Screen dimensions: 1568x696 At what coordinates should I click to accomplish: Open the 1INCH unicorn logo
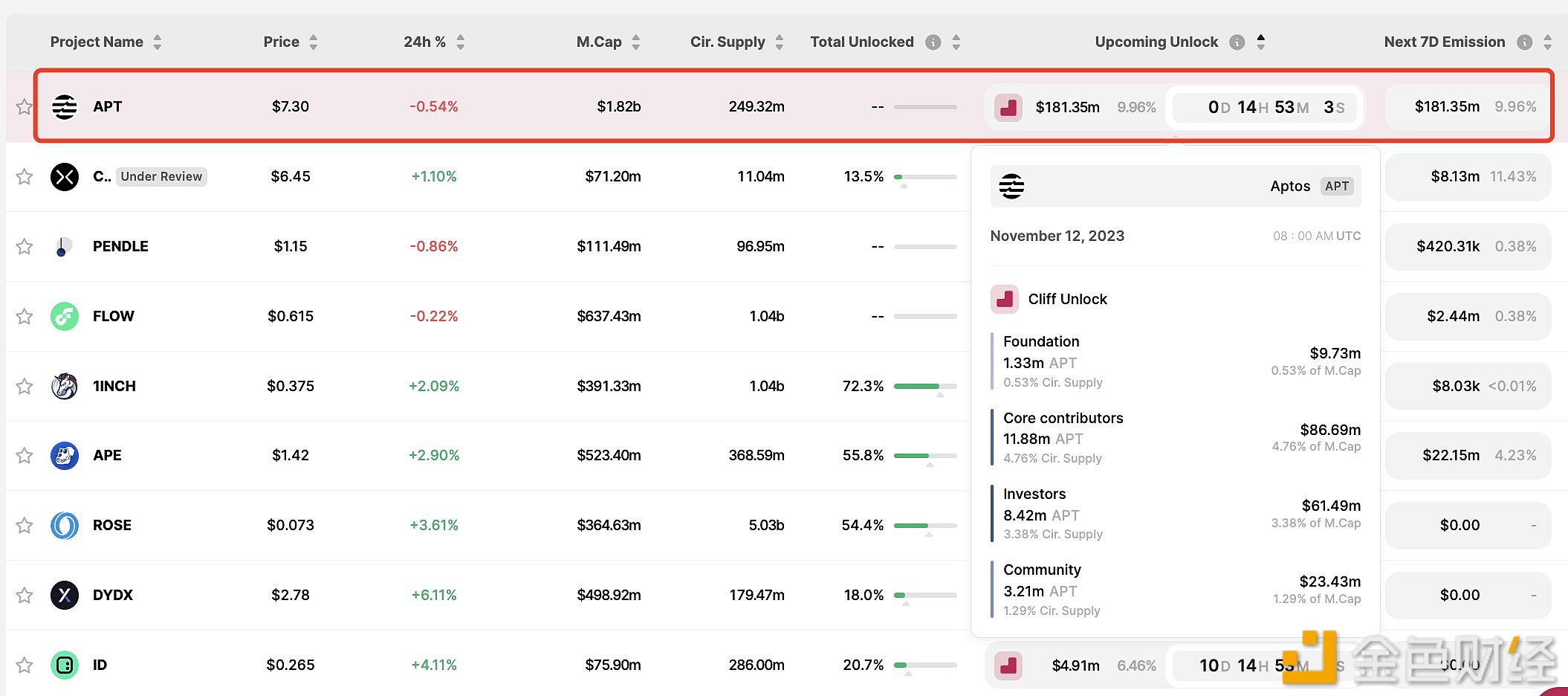click(65, 387)
